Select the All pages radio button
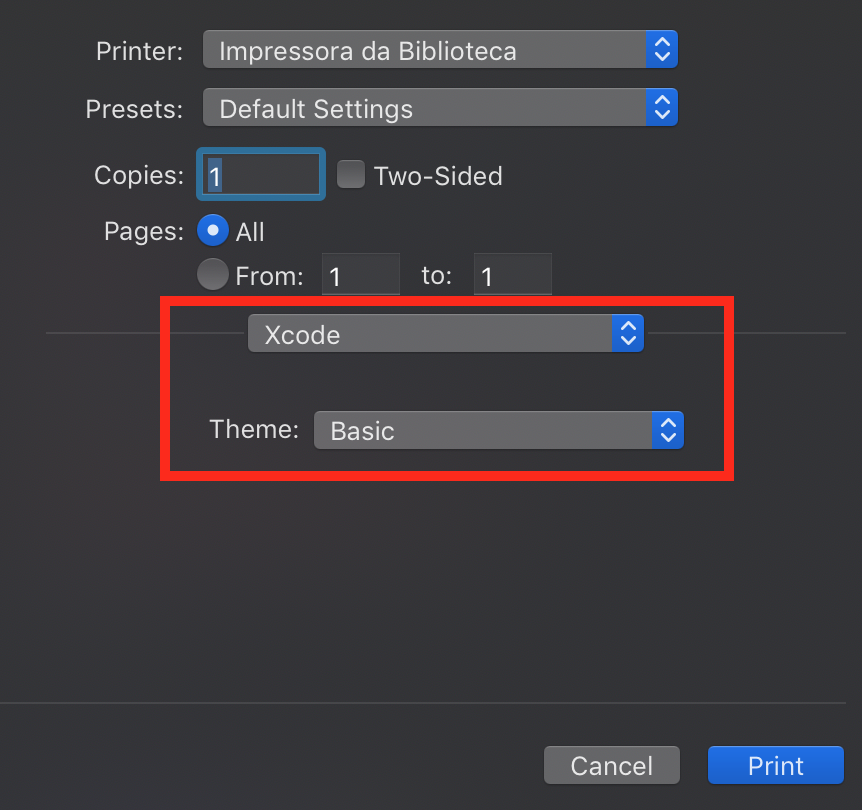Image resolution: width=862 pixels, height=810 pixels. (x=212, y=231)
